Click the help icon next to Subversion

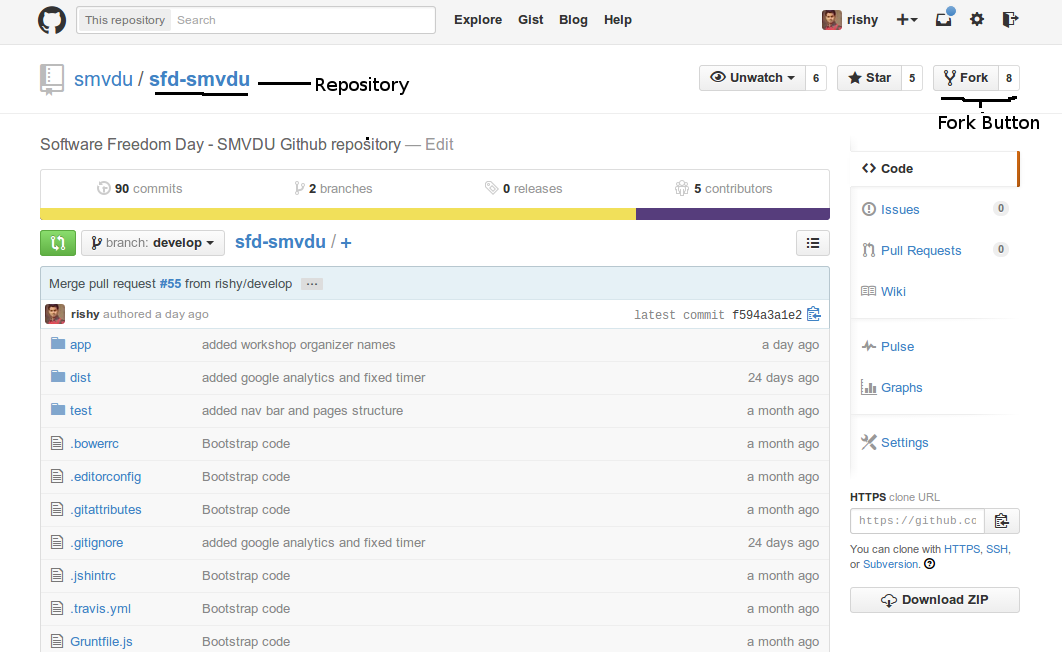click(x=930, y=564)
